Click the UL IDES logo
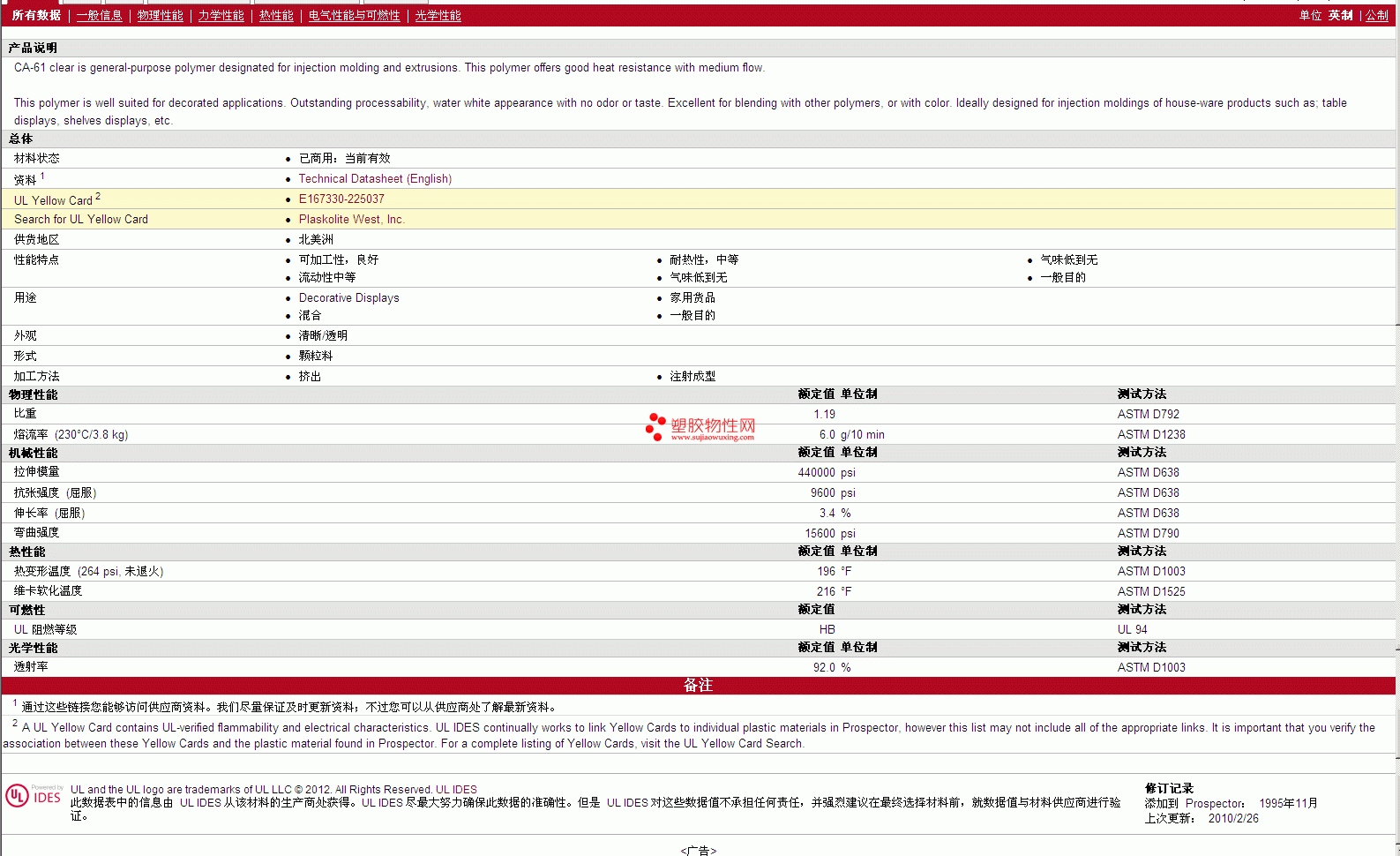Screen dimensions: 1400x856 click(34, 795)
